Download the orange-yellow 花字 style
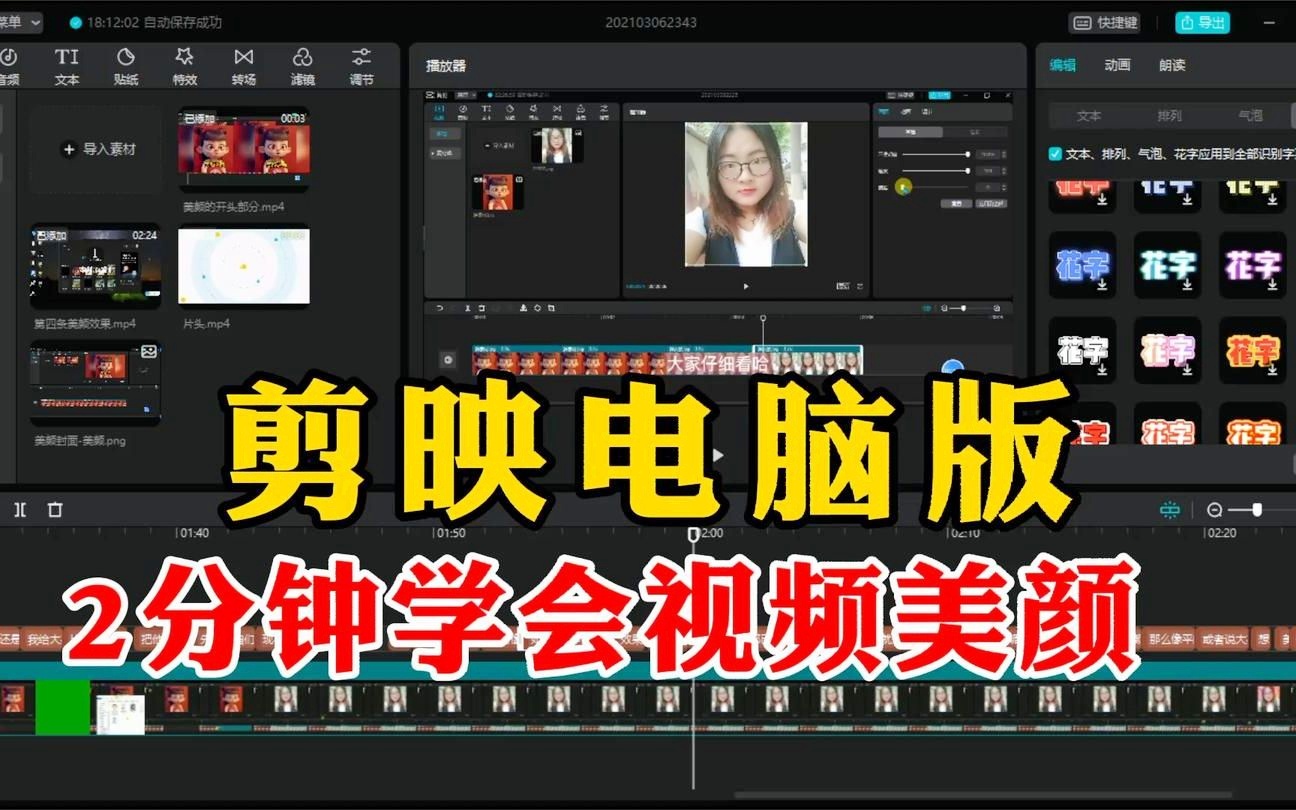This screenshot has width=1296, height=810. pyautogui.click(x=1272, y=371)
